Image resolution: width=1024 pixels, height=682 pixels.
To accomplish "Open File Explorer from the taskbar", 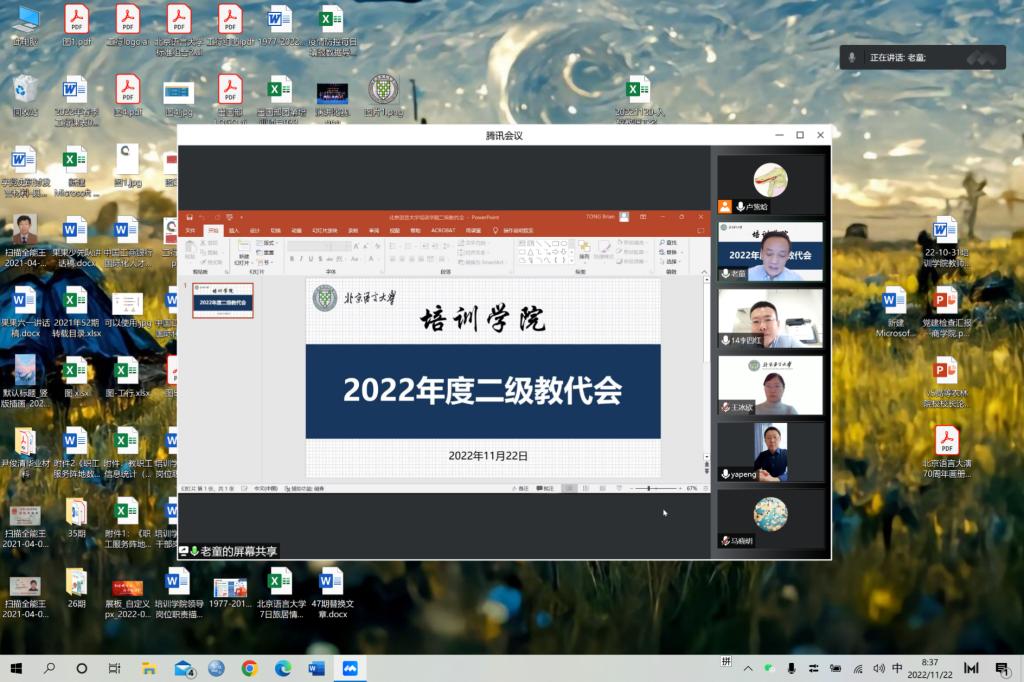I will tap(149, 668).
